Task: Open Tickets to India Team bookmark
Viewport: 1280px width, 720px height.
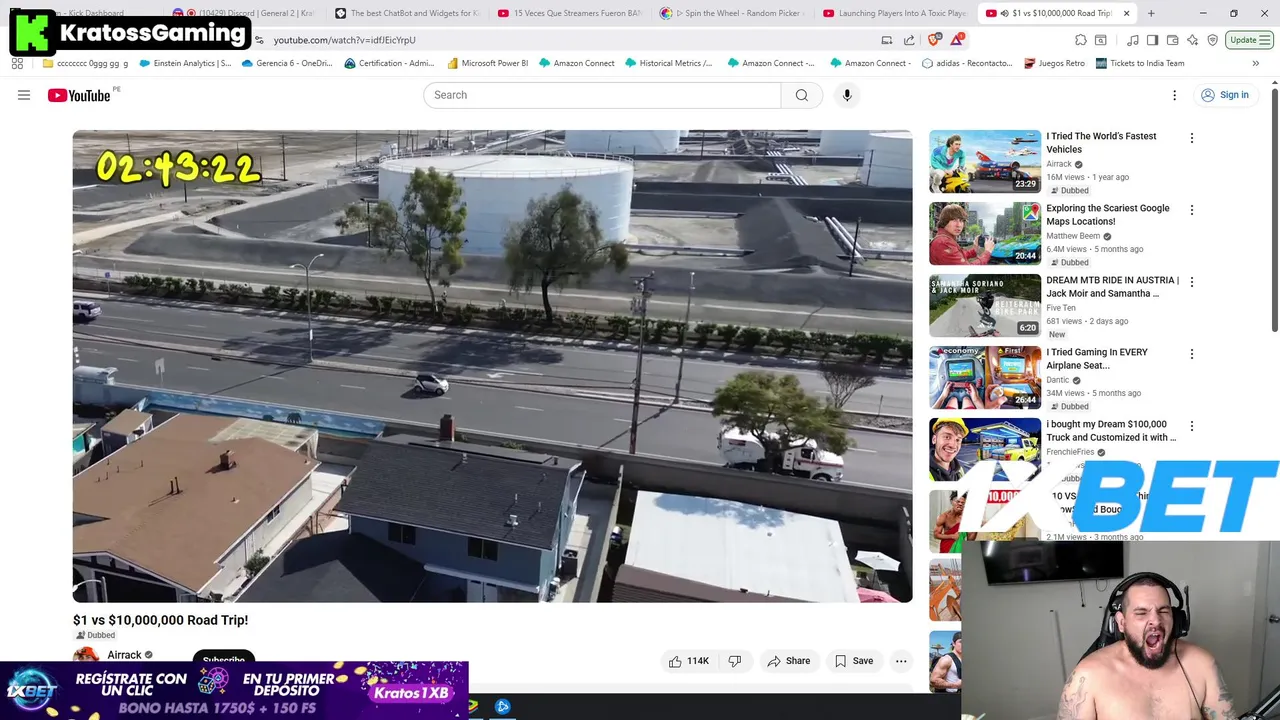Action: (1140, 63)
